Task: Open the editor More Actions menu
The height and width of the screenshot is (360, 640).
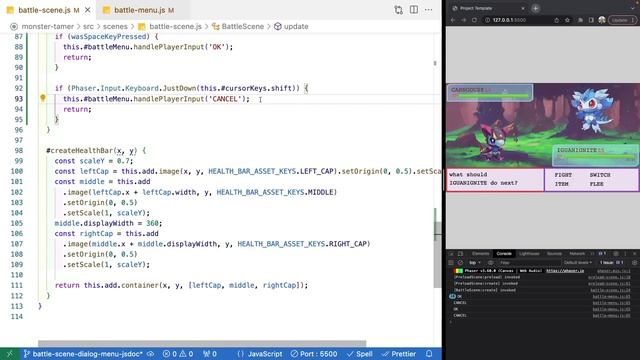Action: (x=429, y=10)
